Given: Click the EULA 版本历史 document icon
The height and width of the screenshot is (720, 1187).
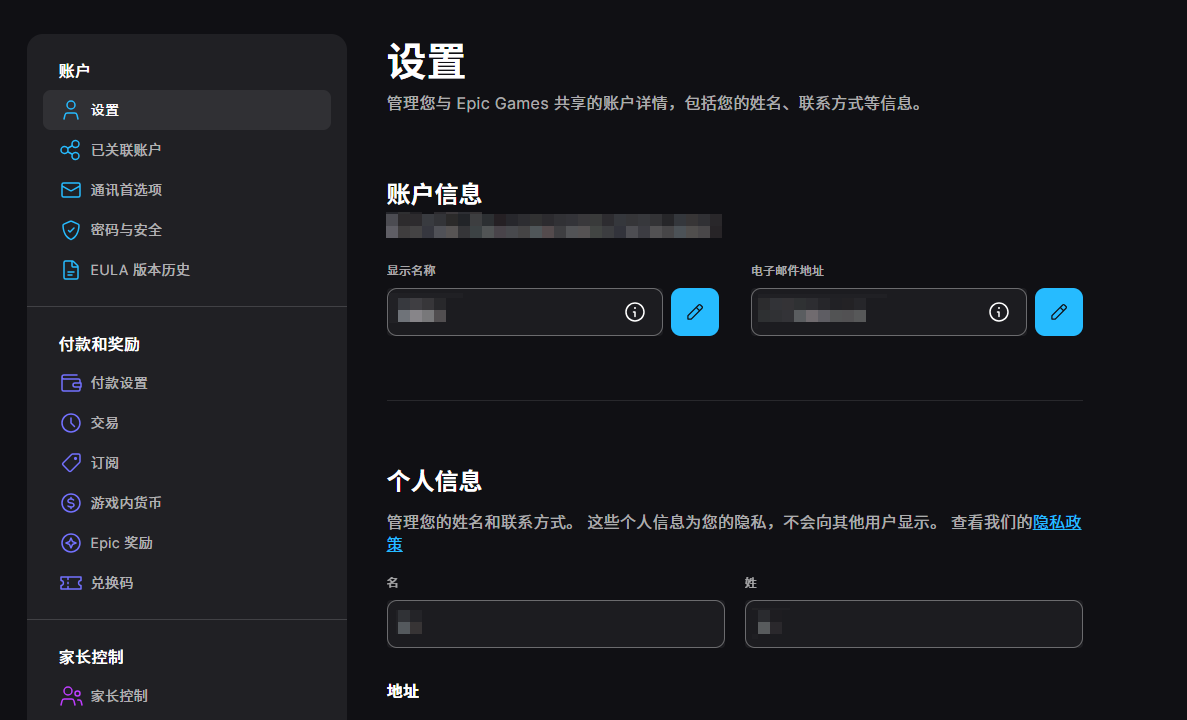Looking at the screenshot, I should [70, 269].
